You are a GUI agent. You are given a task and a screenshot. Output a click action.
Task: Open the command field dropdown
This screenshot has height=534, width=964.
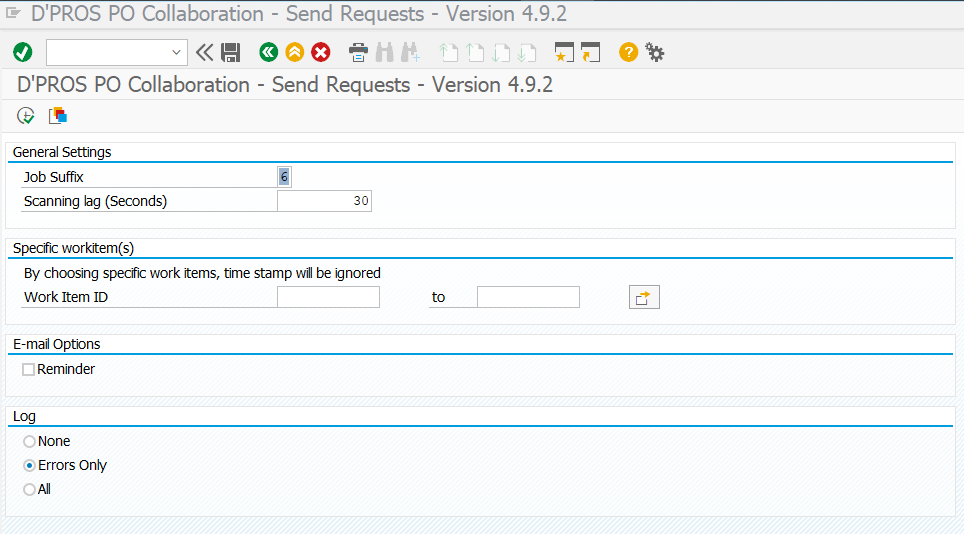click(x=176, y=52)
